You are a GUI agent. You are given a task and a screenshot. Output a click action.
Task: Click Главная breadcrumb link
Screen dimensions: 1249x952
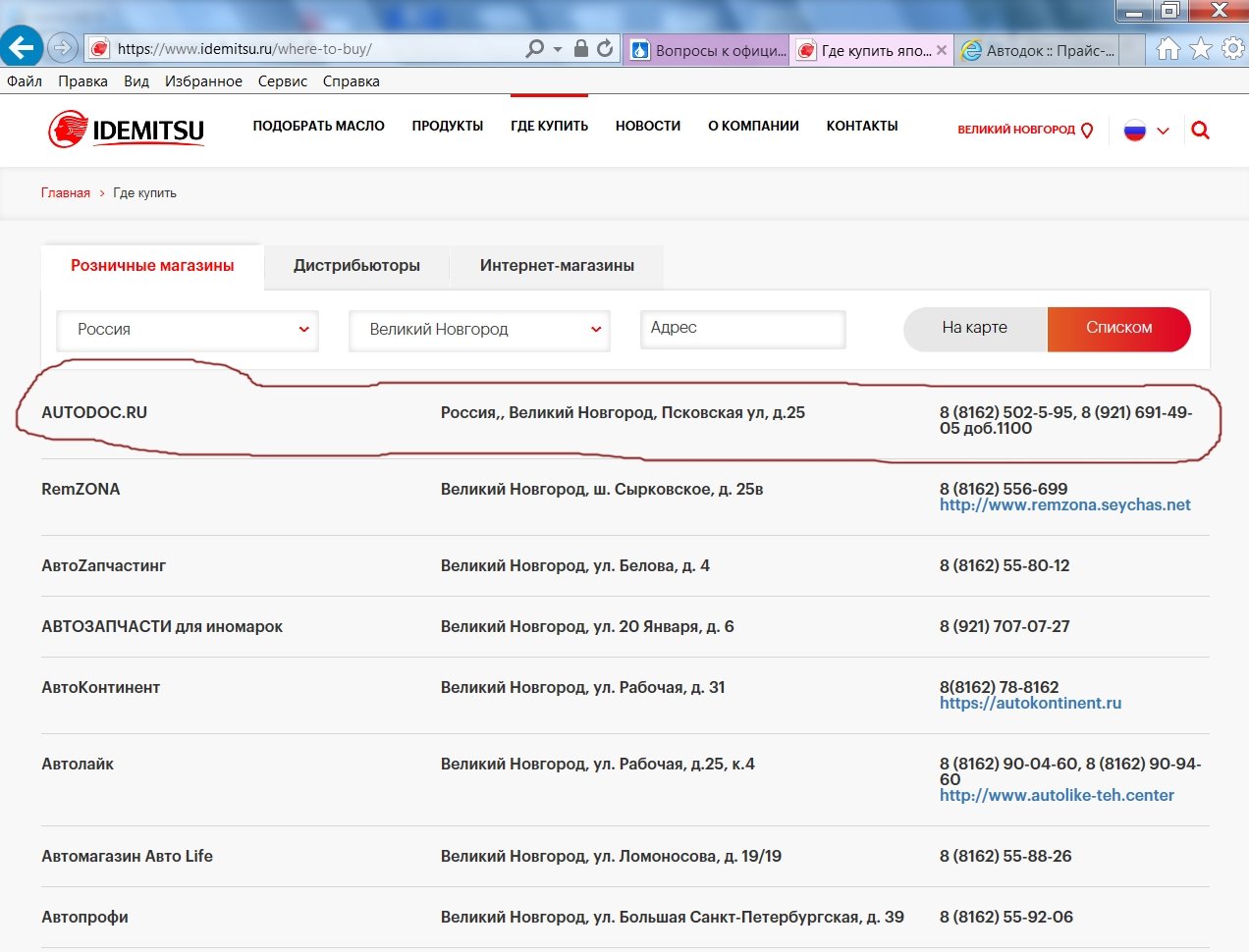(66, 193)
